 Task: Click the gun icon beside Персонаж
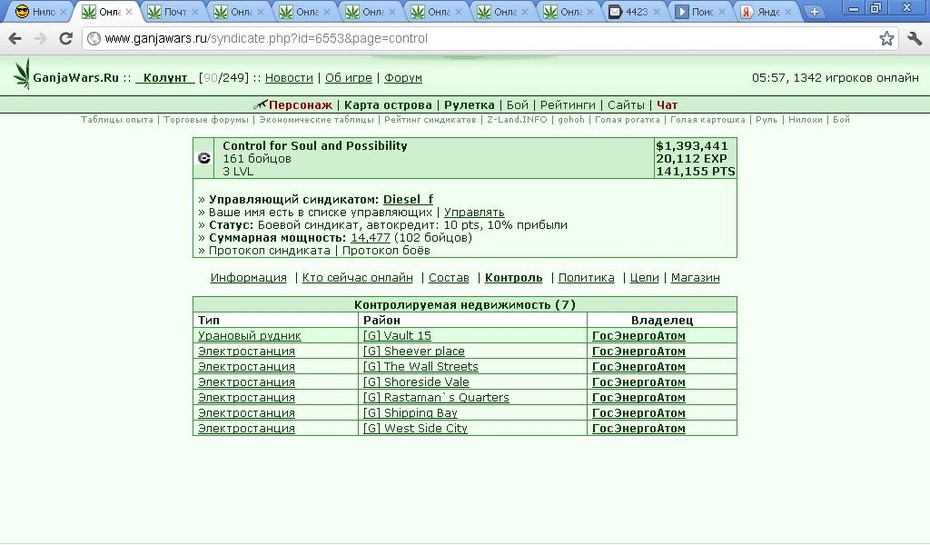tap(260, 105)
